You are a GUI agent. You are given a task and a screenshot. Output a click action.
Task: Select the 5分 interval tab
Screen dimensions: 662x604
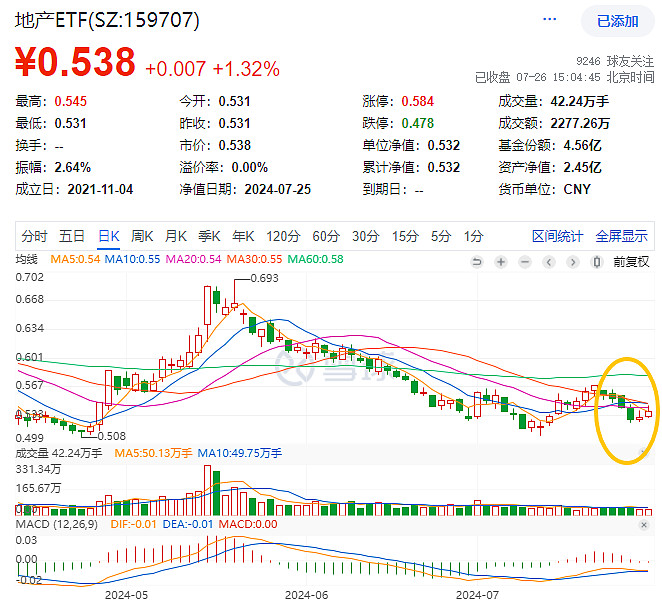point(441,236)
